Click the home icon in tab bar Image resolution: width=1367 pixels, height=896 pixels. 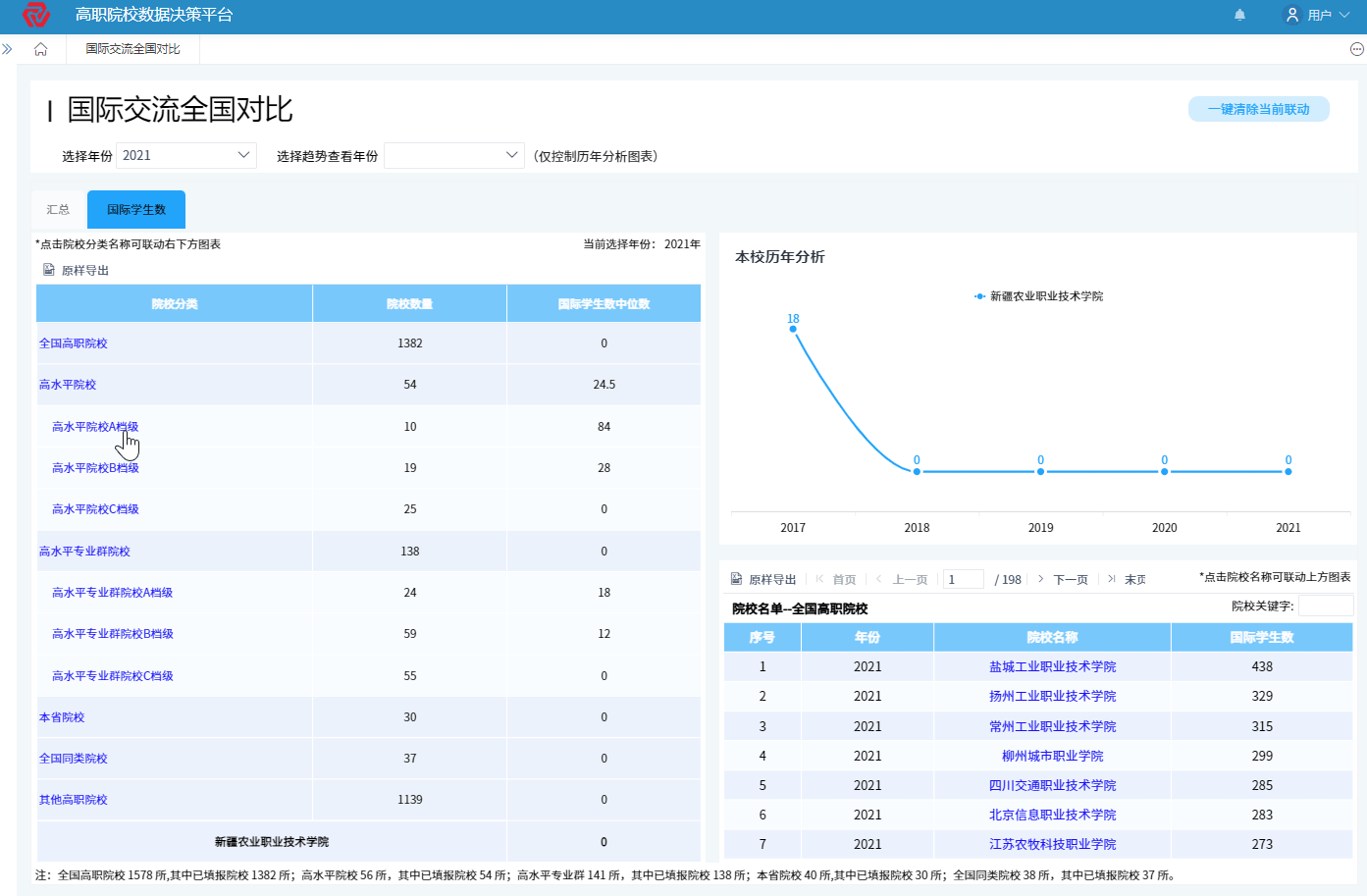pos(40,49)
